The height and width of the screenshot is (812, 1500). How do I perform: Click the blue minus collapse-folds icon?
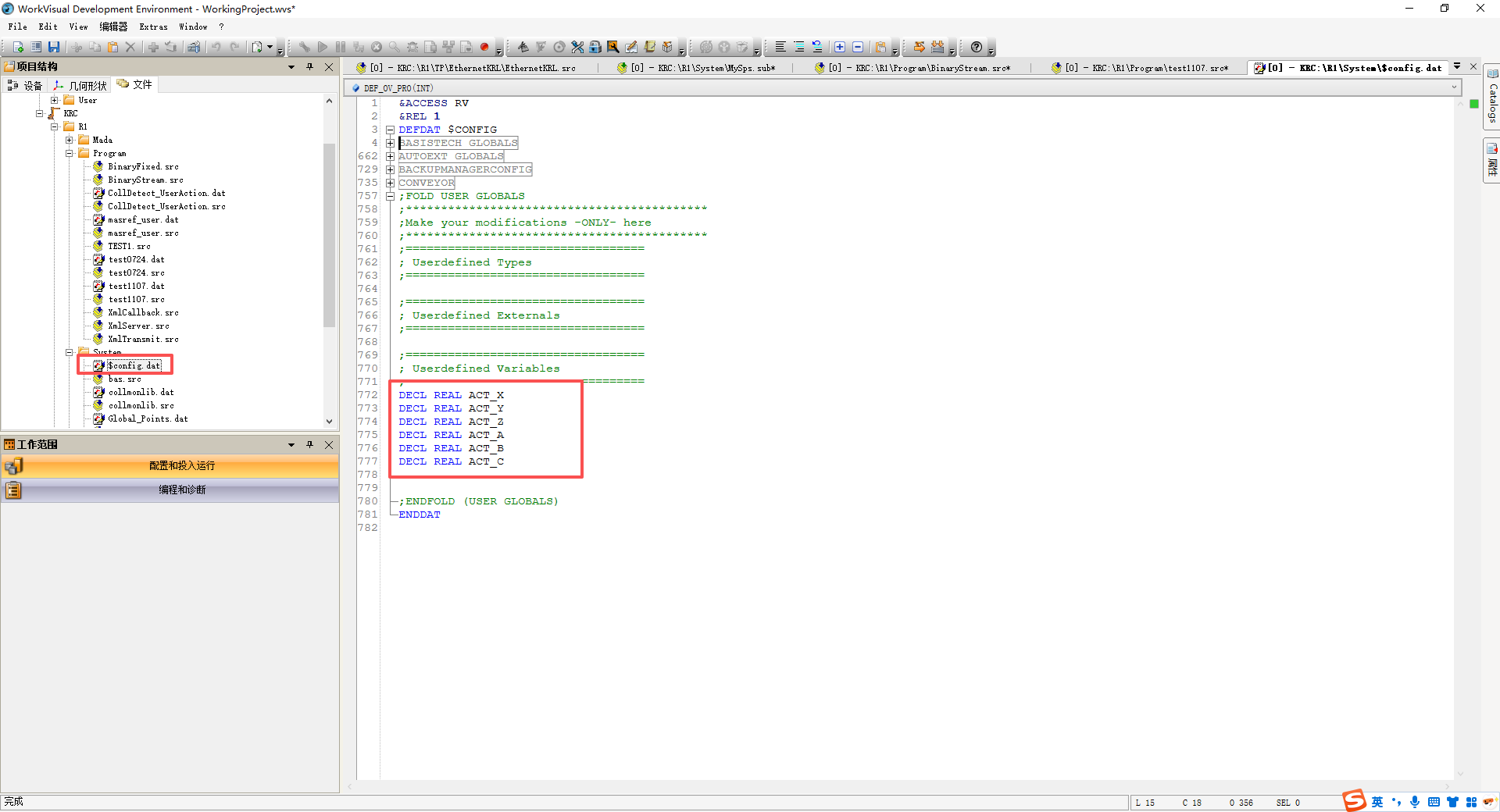tap(858, 48)
